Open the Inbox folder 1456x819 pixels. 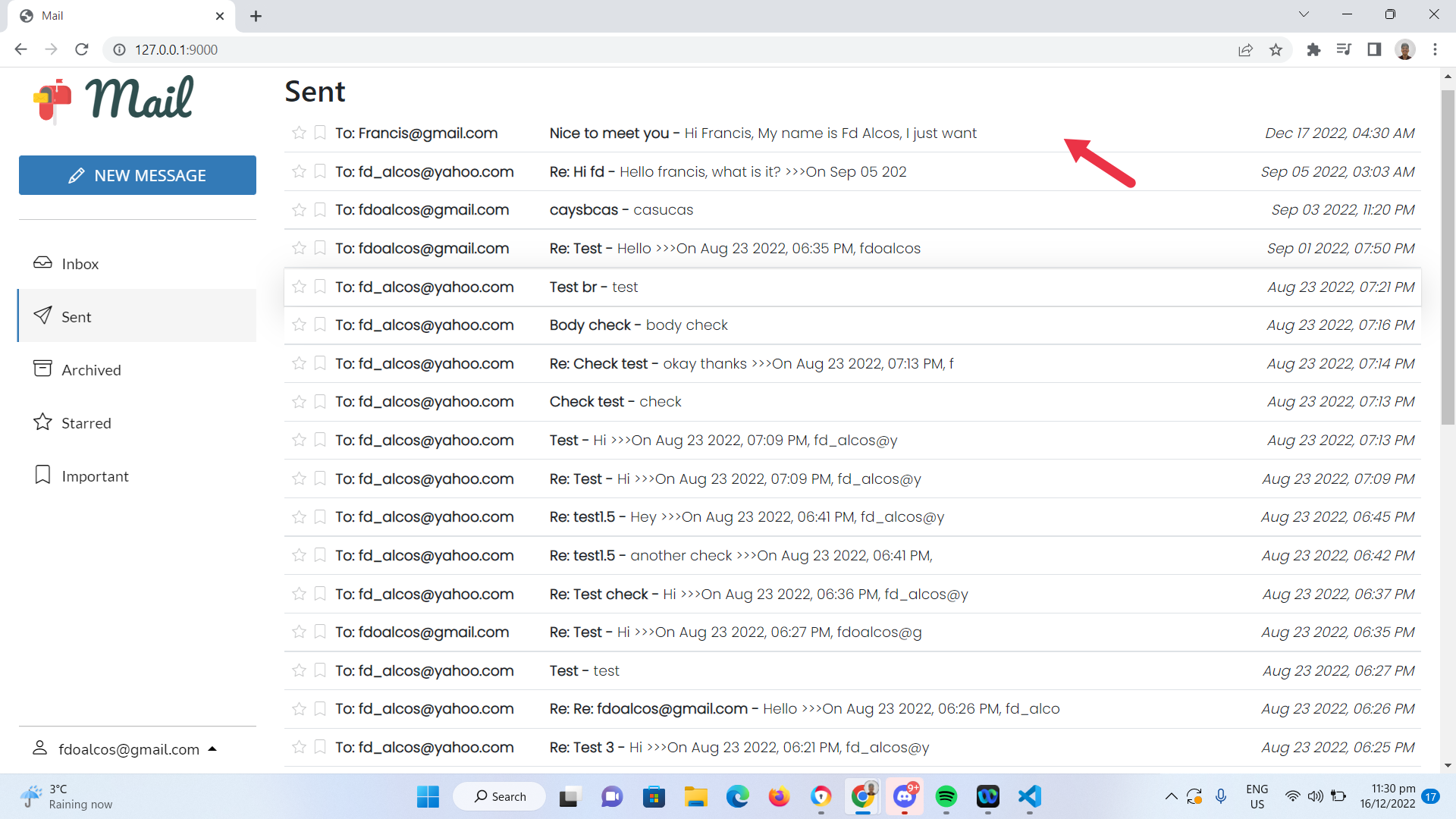click(x=80, y=264)
